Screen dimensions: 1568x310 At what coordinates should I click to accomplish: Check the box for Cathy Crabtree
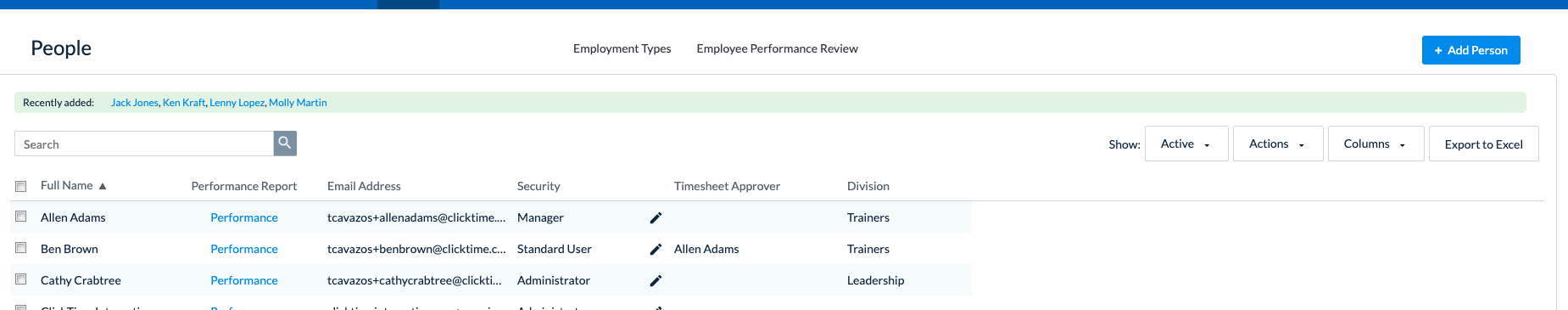click(x=21, y=279)
